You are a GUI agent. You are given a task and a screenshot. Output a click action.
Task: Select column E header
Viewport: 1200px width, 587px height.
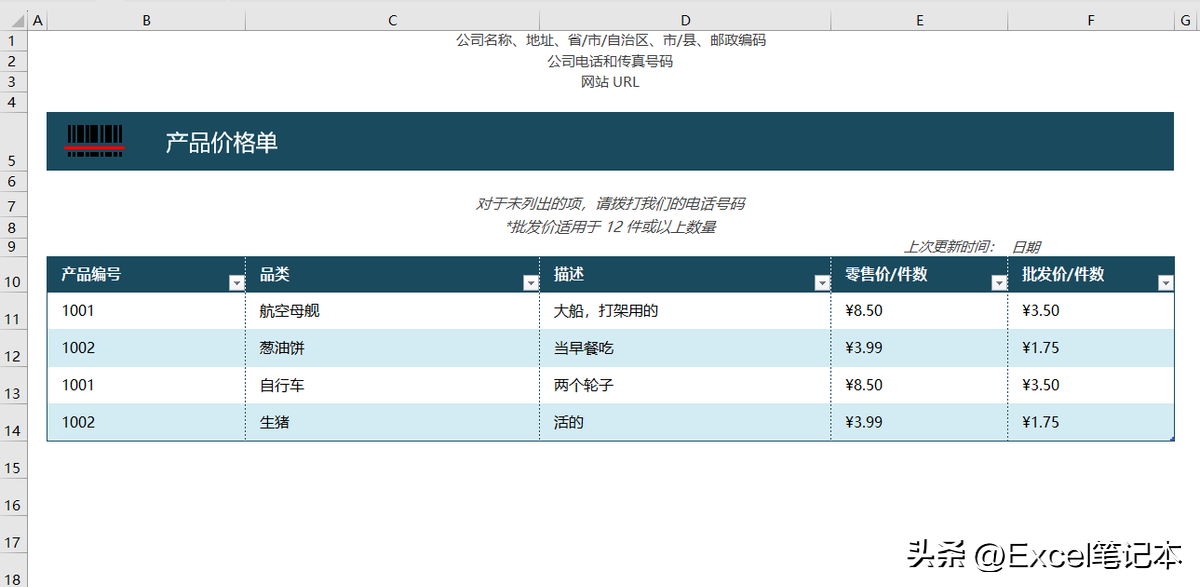click(x=919, y=20)
